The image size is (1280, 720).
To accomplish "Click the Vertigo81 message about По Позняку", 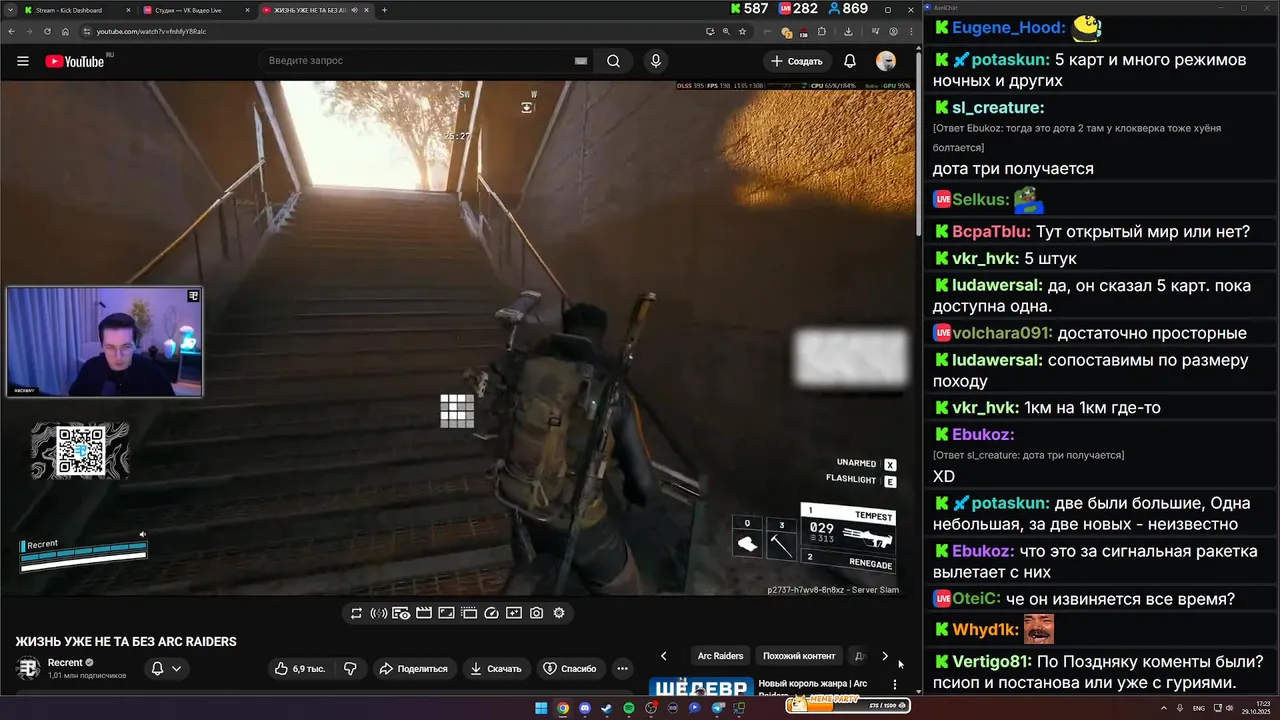I will pos(1099,672).
